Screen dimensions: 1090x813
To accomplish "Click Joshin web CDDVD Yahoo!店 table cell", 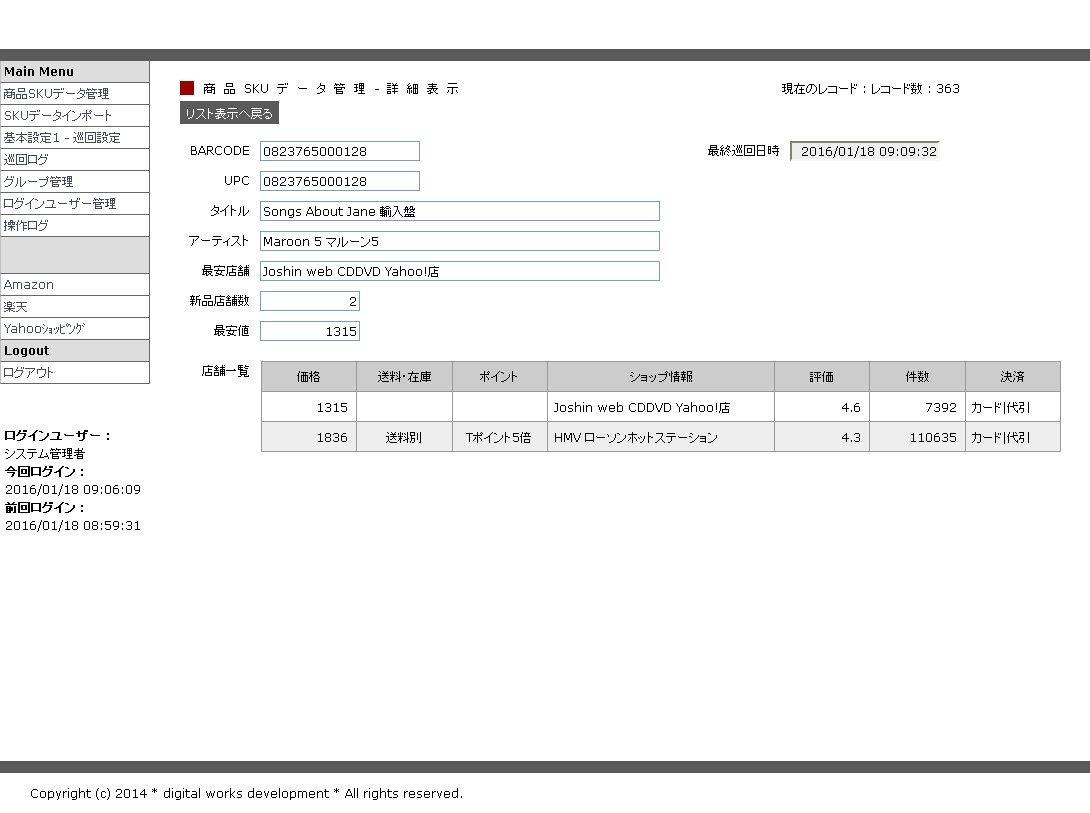I will click(661, 407).
